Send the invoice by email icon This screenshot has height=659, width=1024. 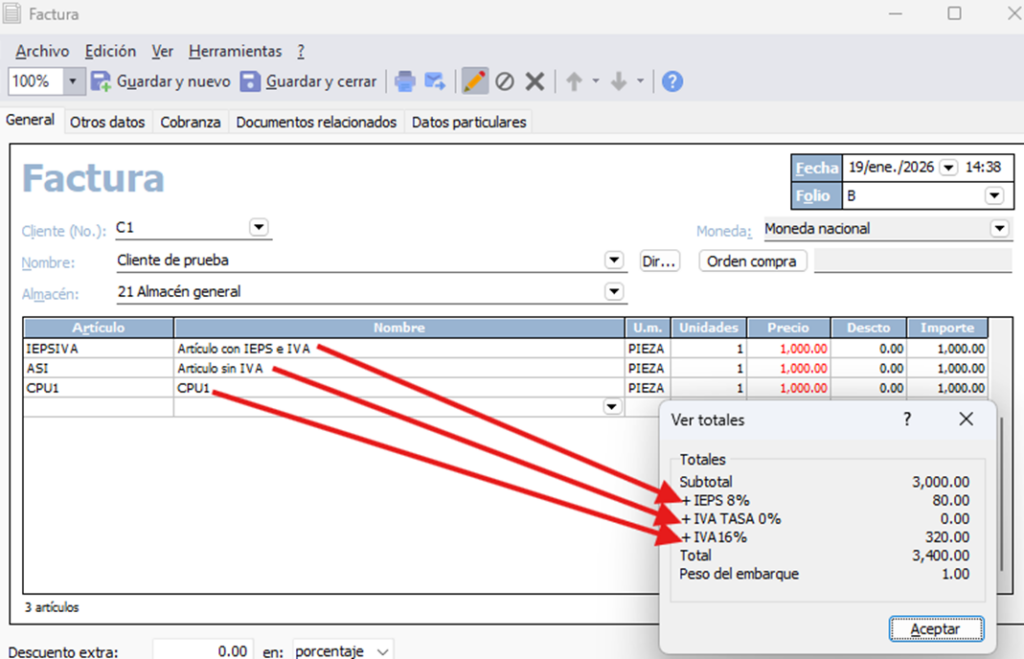coord(434,81)
